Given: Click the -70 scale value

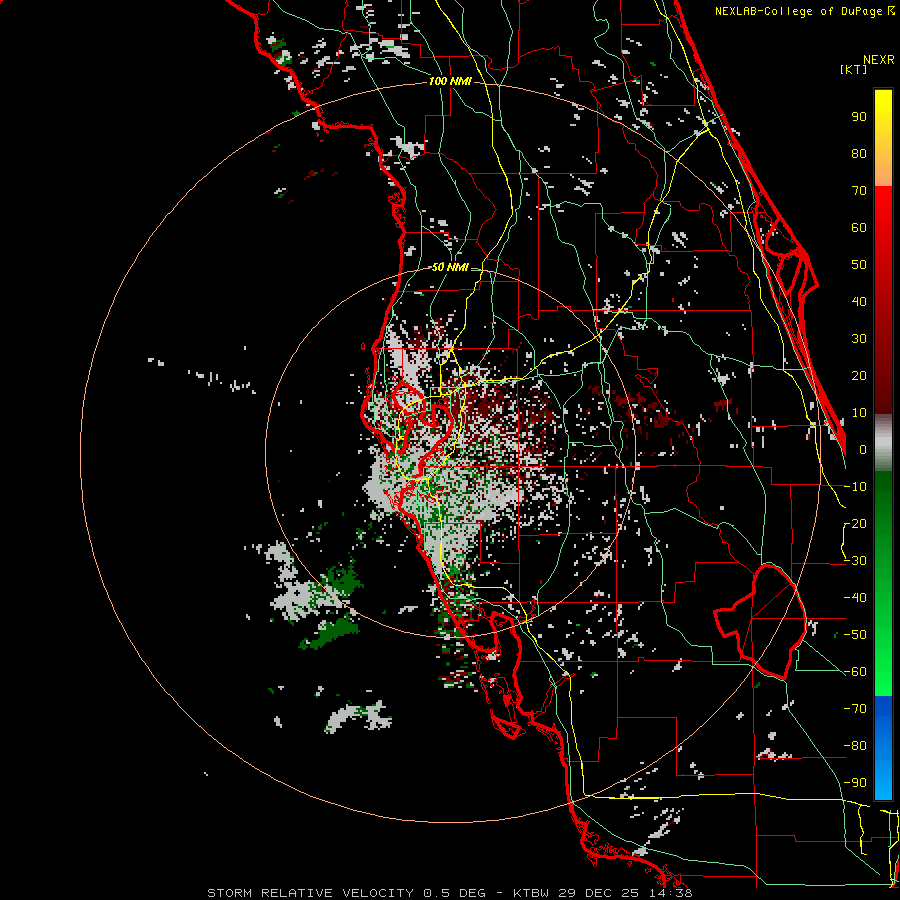Looking at the screenshot, I should coord(855,709).
